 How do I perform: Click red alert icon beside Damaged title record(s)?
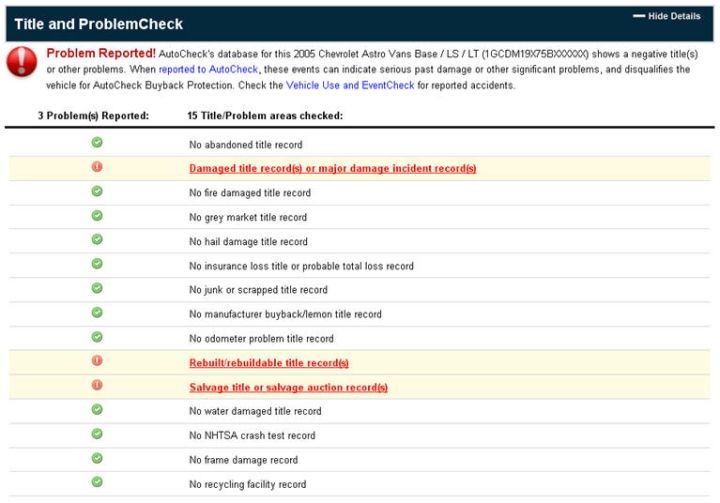[x=97, y=166]
